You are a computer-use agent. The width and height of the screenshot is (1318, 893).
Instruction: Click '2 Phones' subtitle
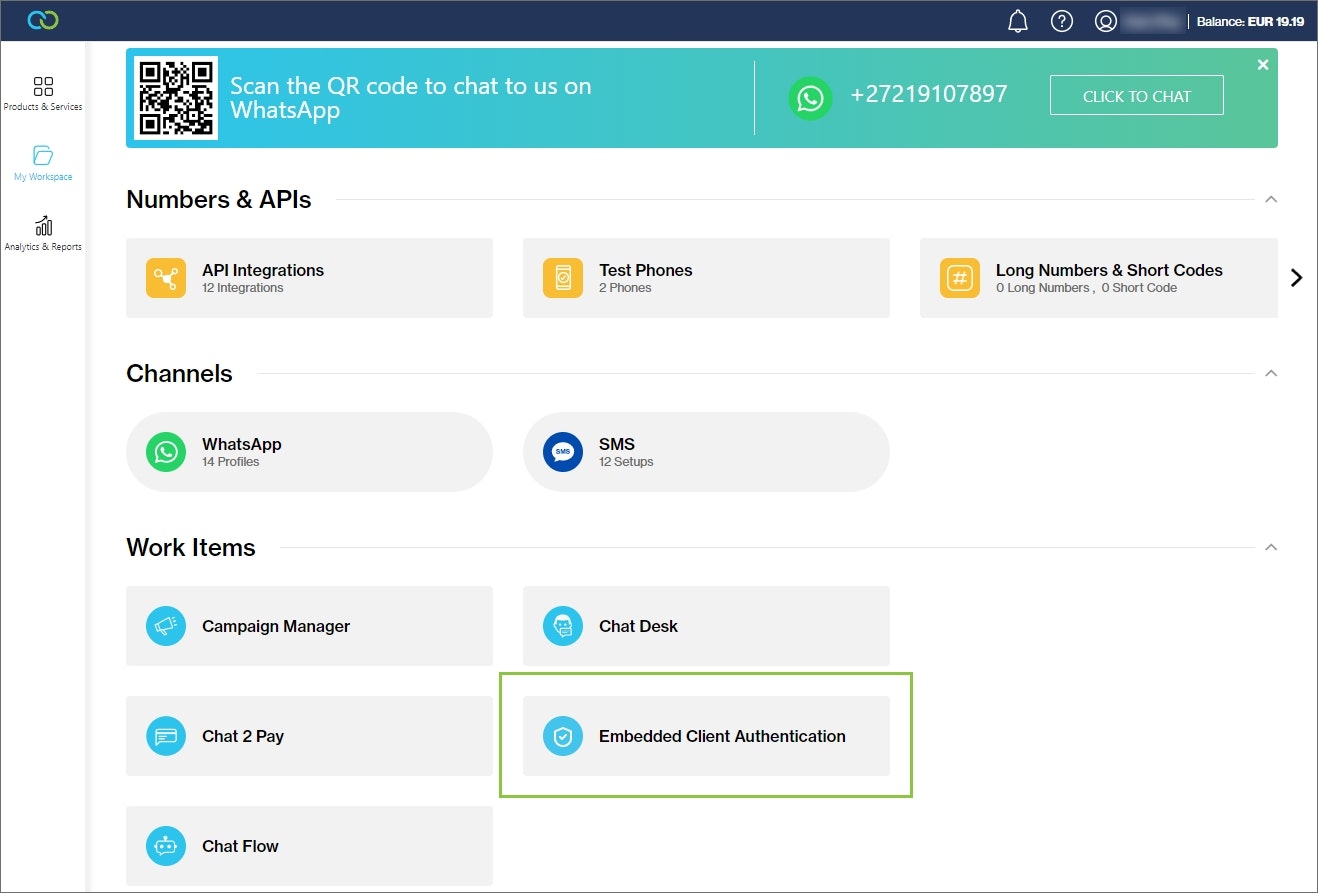click(x=625, y=288)
